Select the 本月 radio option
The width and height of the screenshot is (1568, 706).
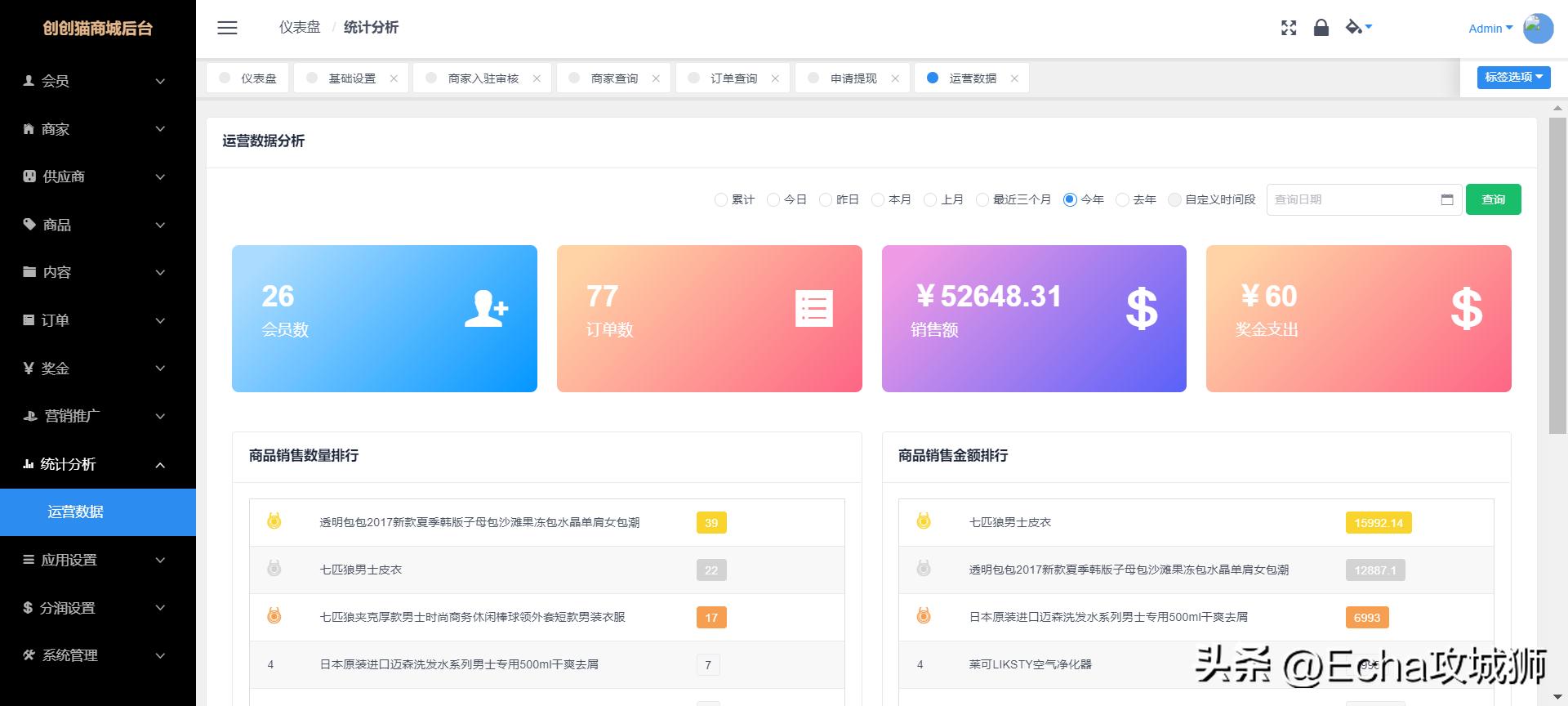(x=877, y=199)
